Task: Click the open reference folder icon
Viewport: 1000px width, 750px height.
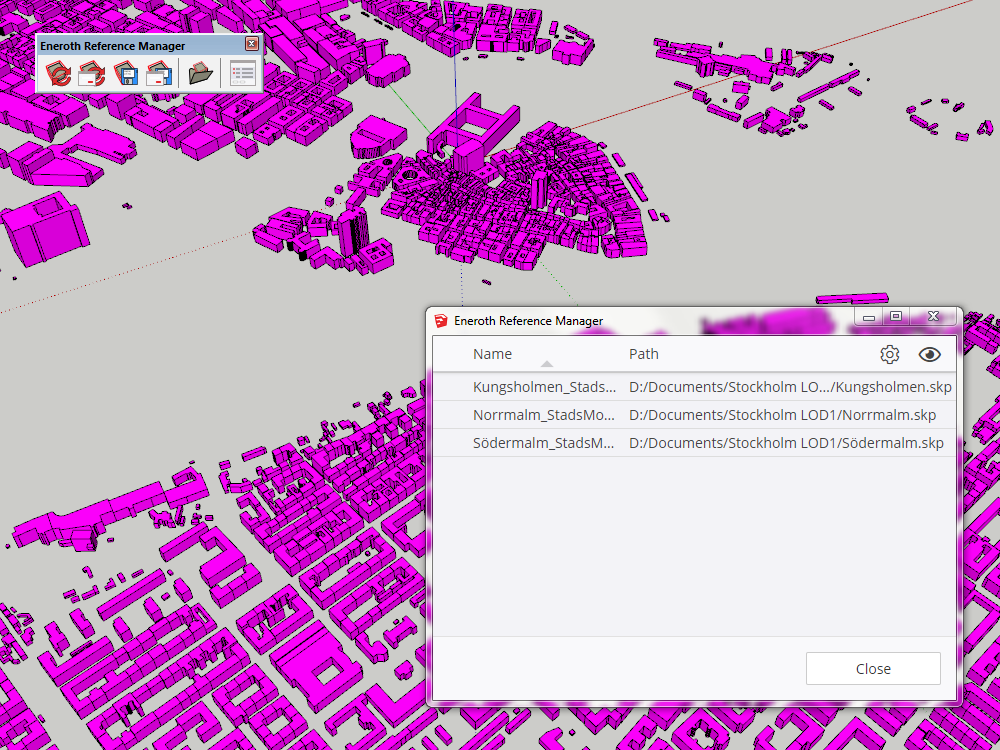Action: (201, 73)
